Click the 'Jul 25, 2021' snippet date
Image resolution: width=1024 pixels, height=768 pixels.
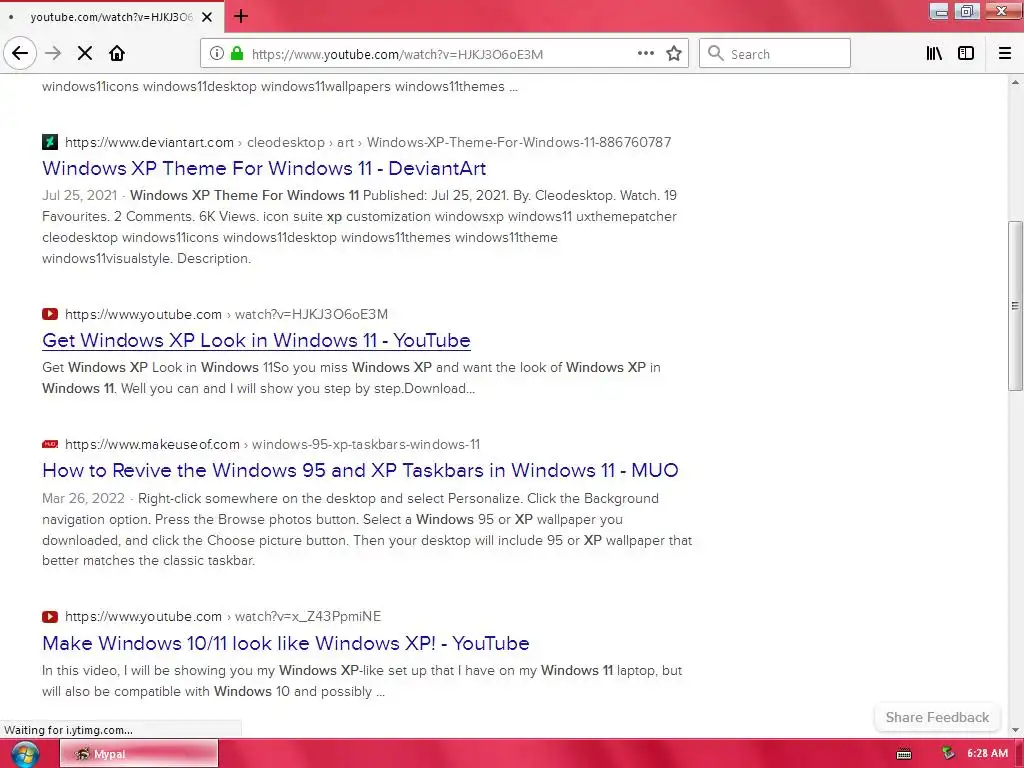tap(79, 195)
